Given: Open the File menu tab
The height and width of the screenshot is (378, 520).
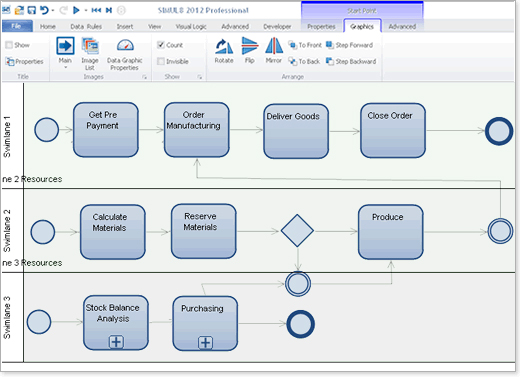Looking at the screenshot, I should (17, 26).
